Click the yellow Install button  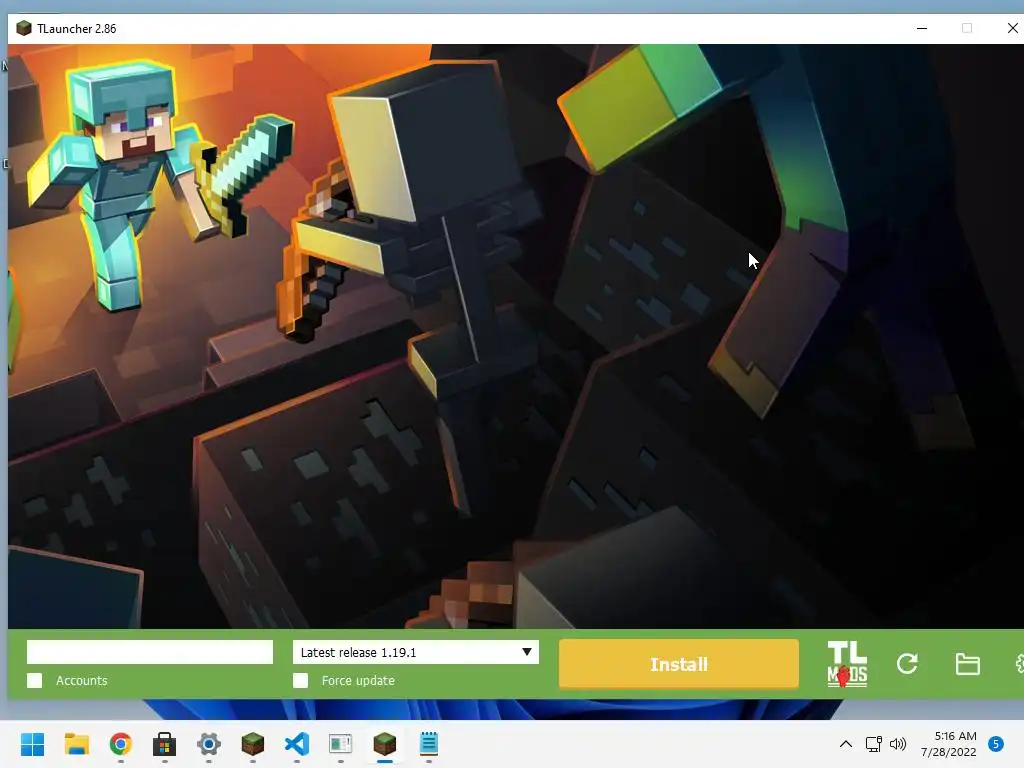pyautogui.click(x=679, y=664)
